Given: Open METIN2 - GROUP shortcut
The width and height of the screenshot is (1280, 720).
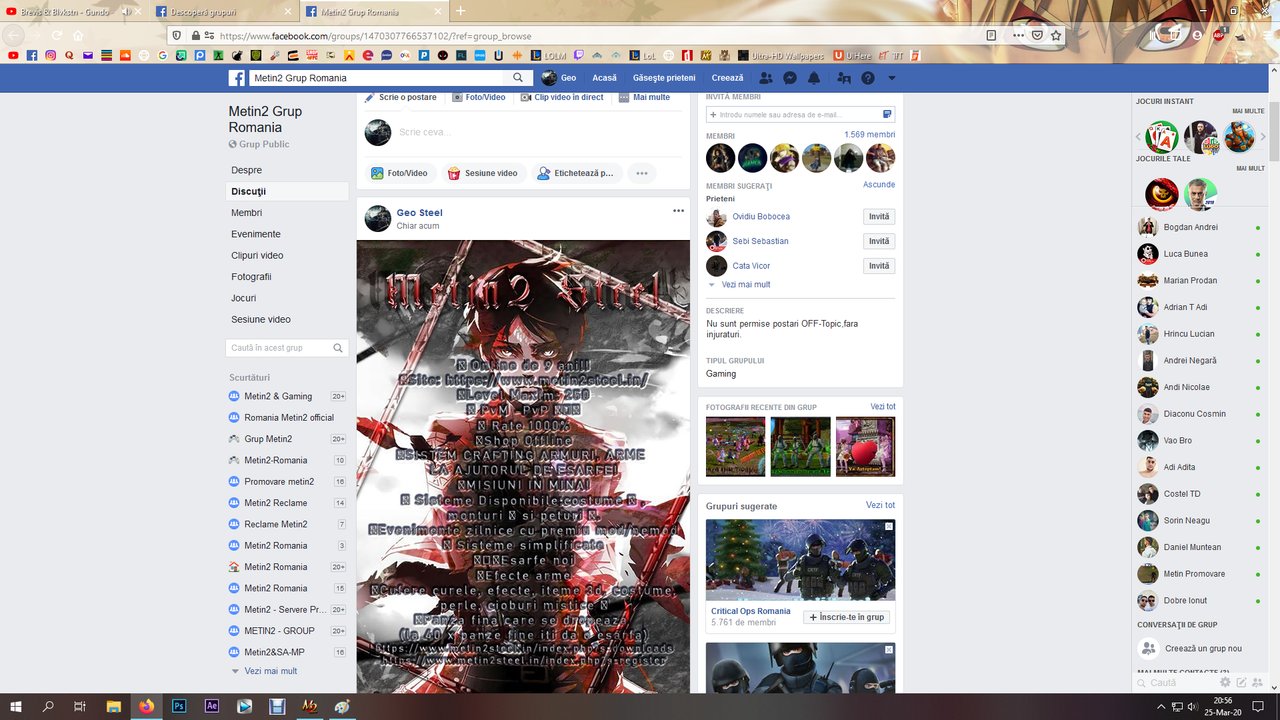Looking at the screenshot, I should click(x=279, y=631).
